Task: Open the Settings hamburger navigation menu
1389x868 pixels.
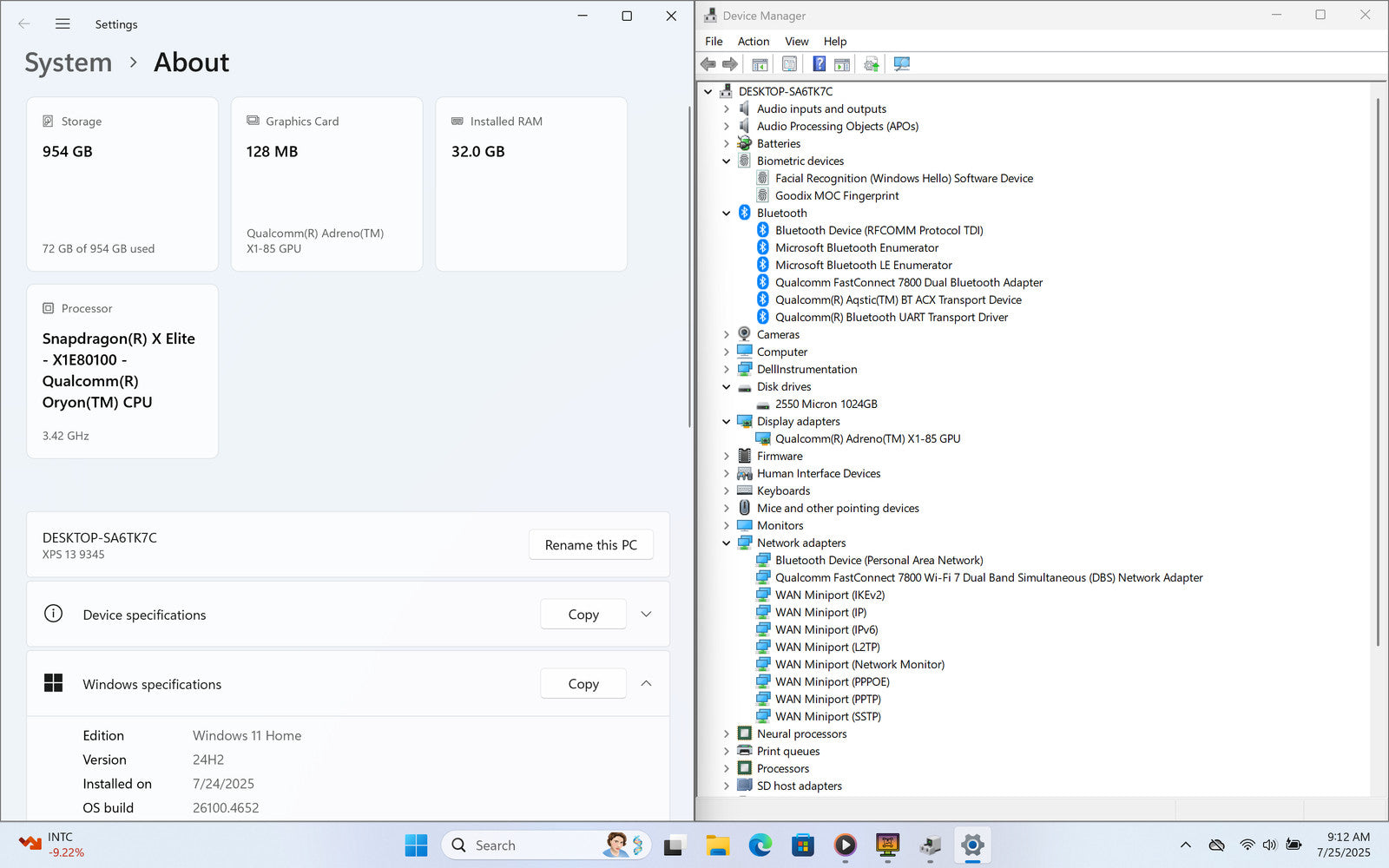Action: [x=63, y=24]
